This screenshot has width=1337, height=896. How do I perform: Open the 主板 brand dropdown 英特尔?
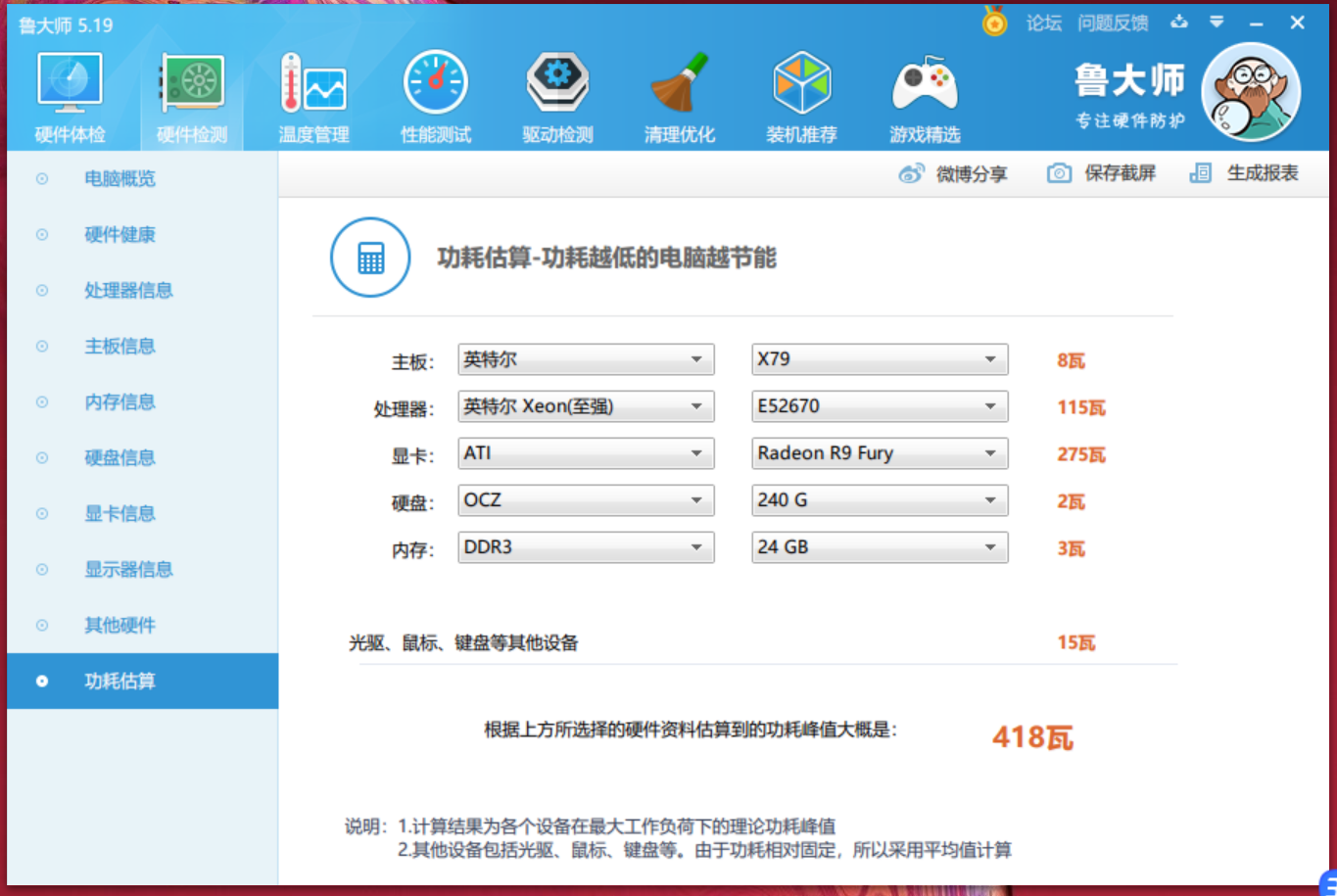pos(586,359)
